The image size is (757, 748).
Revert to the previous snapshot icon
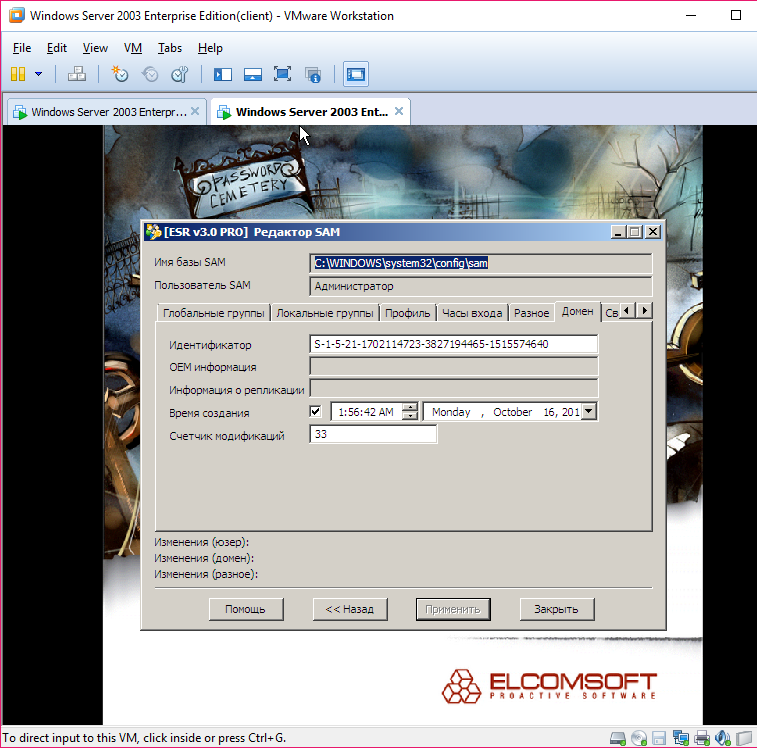150,74
